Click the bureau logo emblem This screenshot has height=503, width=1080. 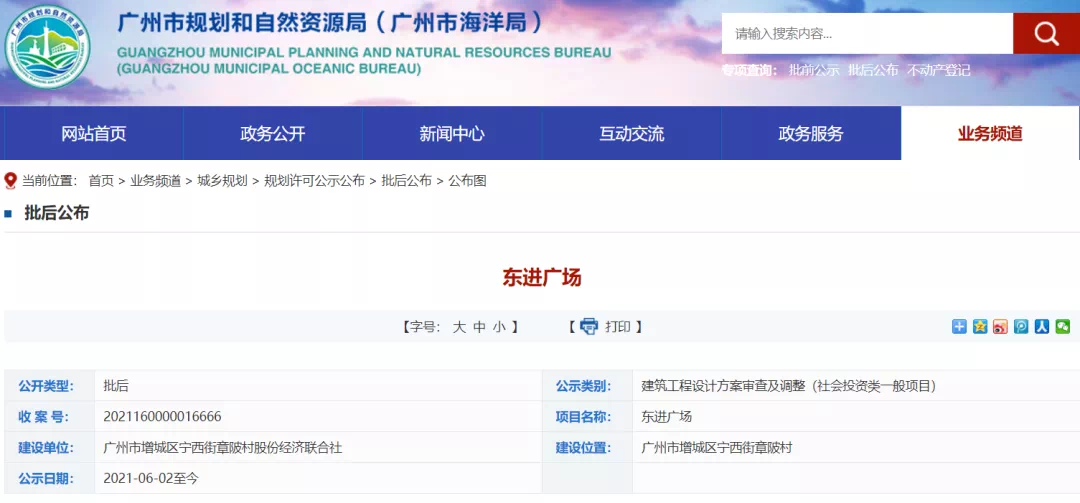(x=46, y=46)
